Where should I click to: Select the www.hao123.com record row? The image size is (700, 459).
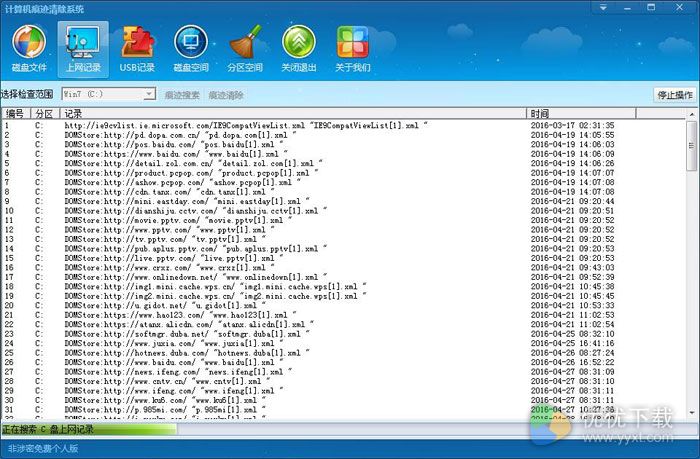(x=343, y=315)
